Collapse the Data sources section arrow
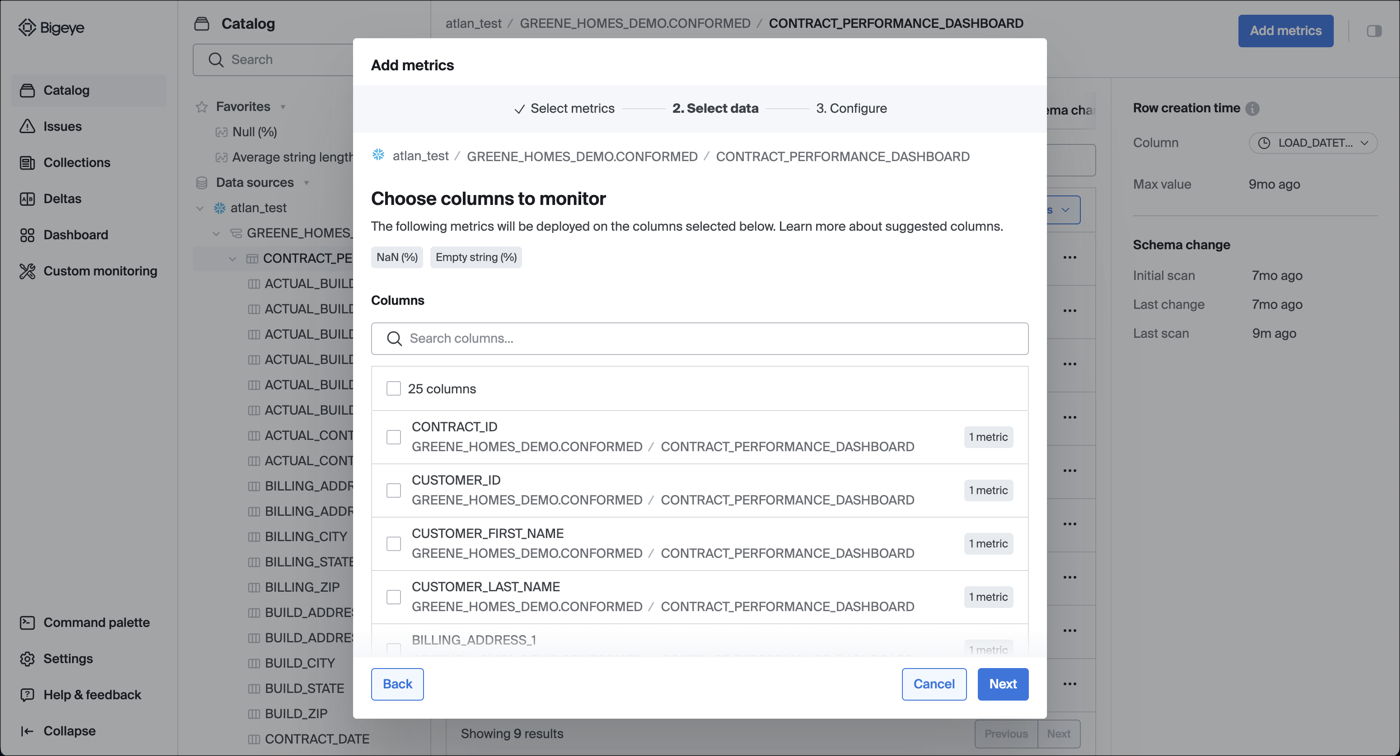Screen dimensions: 1400x756 pyautogui.click(x=306, y=183)
